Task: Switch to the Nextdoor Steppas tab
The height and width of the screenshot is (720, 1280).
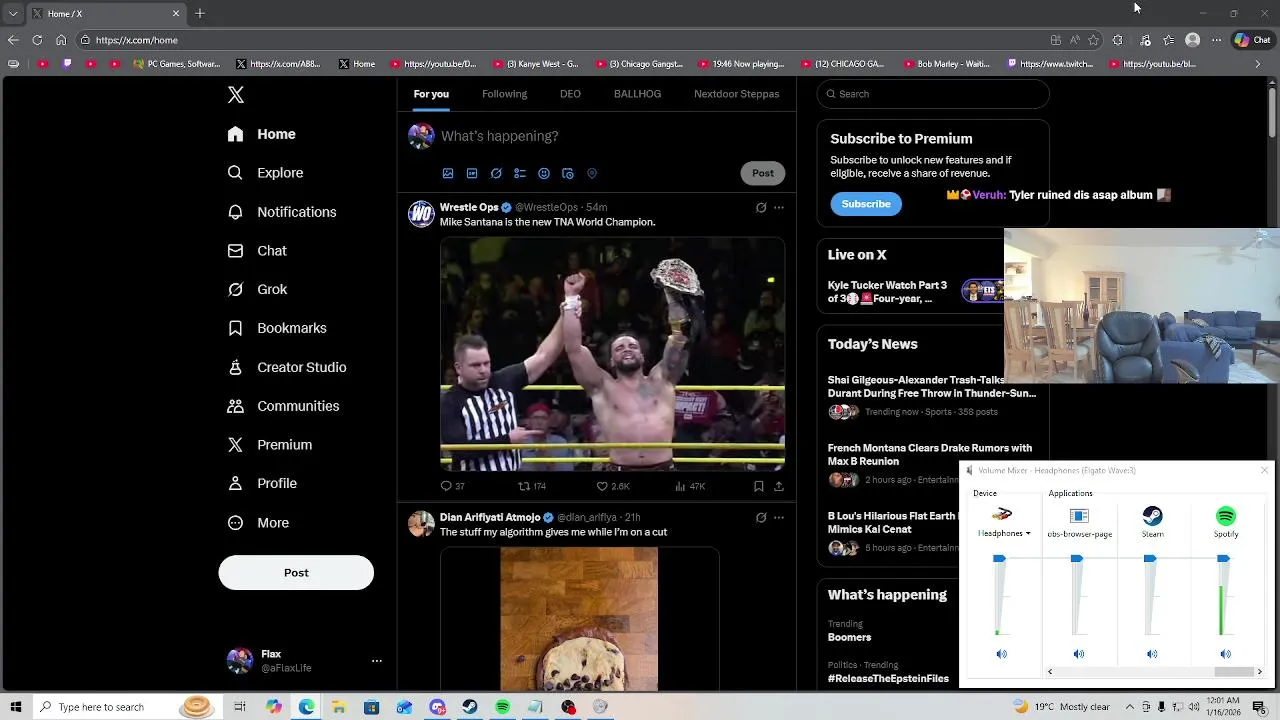Action: click(736, 94)
